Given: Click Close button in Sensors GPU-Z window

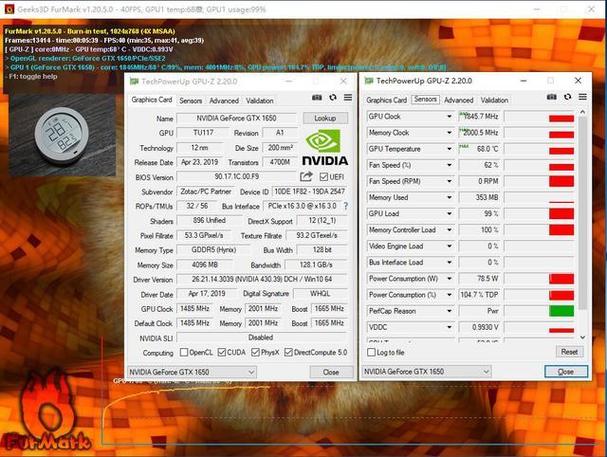Looking at the screenshot, I should point(566,371).
